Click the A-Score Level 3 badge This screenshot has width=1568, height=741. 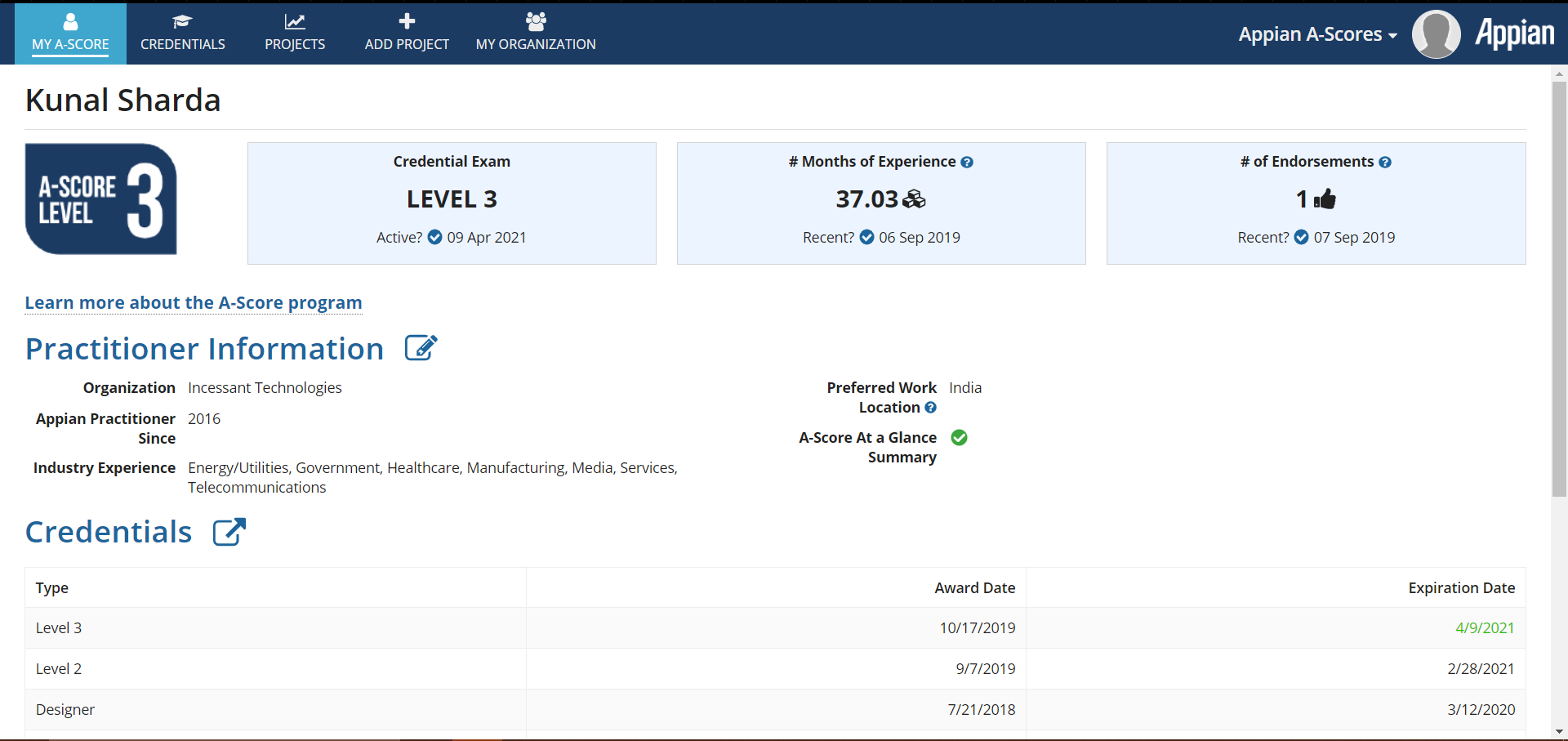[x=101, y=199]
